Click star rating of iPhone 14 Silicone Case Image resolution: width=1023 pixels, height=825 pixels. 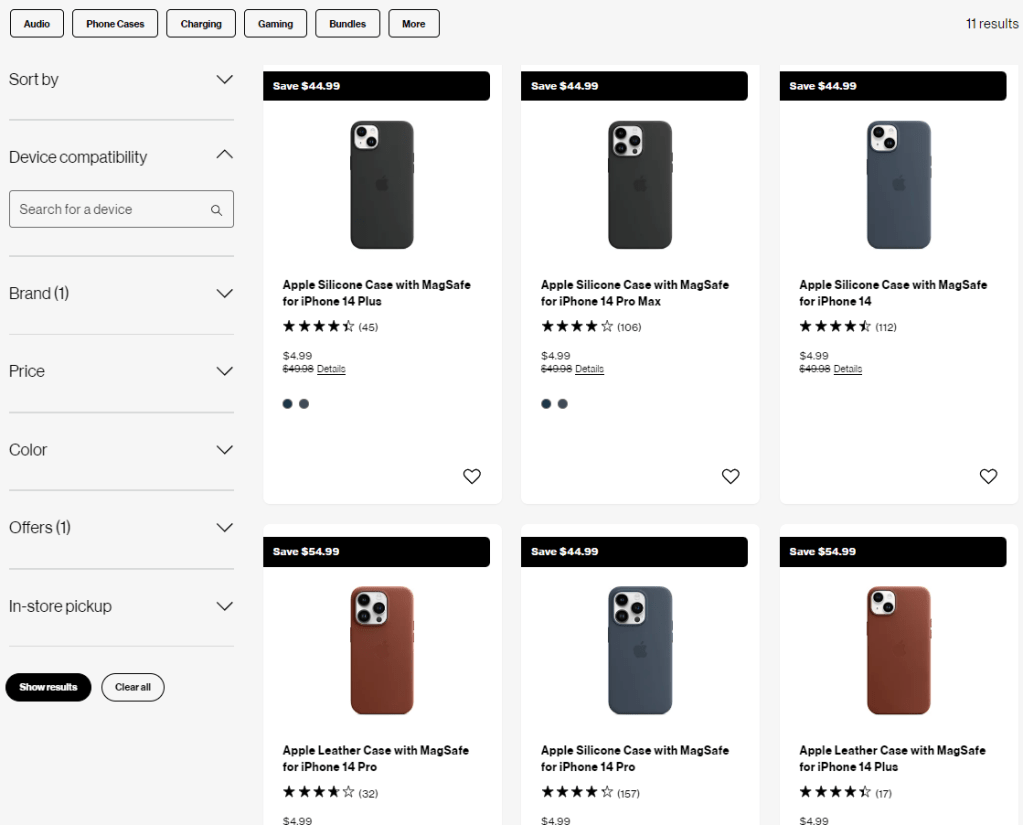pyautogui.click(x=835, y=326)
